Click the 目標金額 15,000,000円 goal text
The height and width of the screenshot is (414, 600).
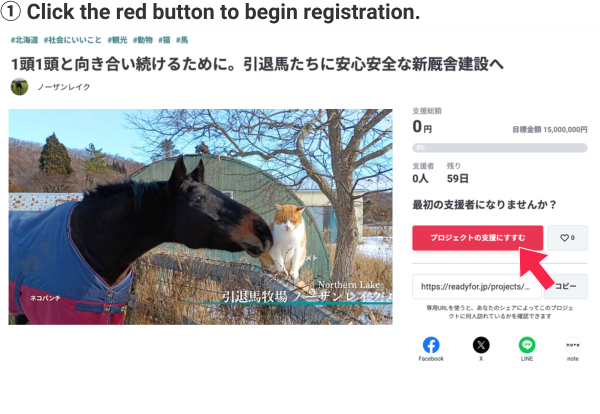[x=550, y=130]
